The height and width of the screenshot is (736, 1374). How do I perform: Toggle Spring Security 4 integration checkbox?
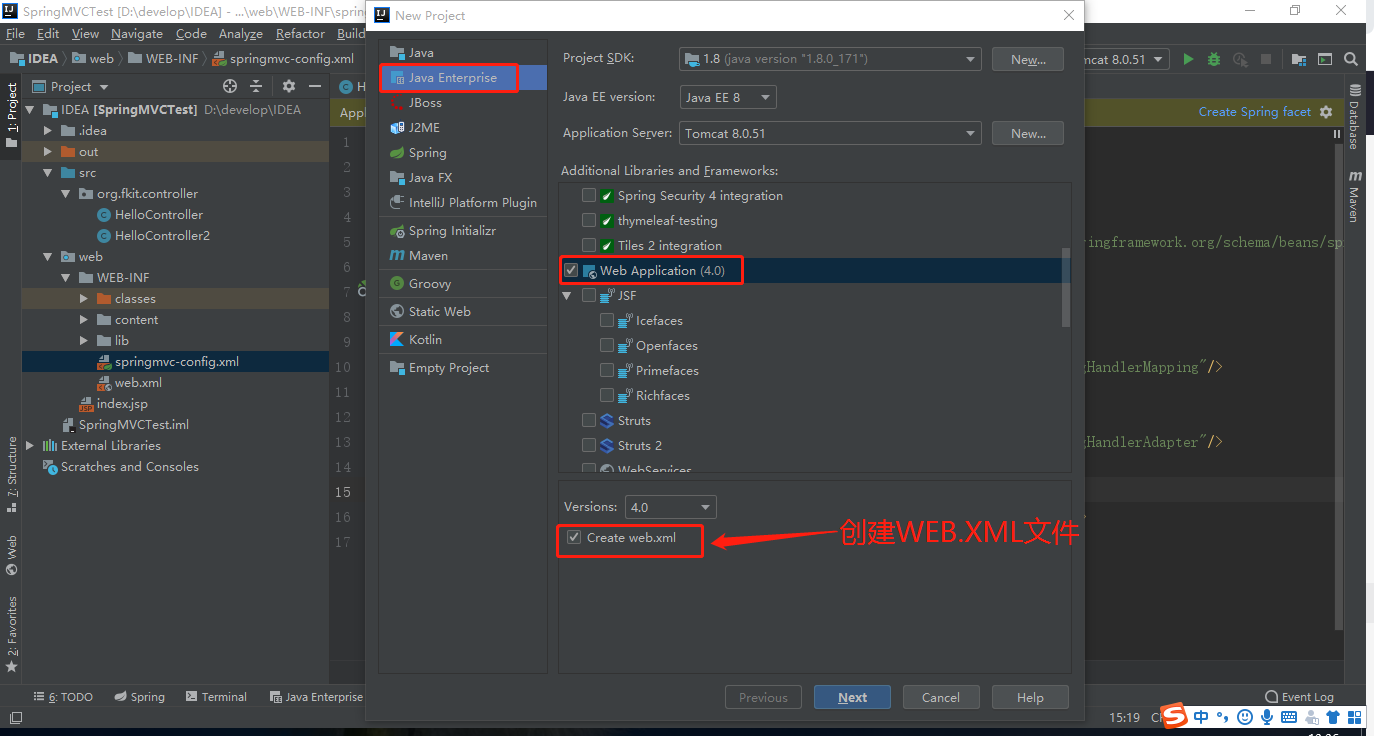(589, 196)
